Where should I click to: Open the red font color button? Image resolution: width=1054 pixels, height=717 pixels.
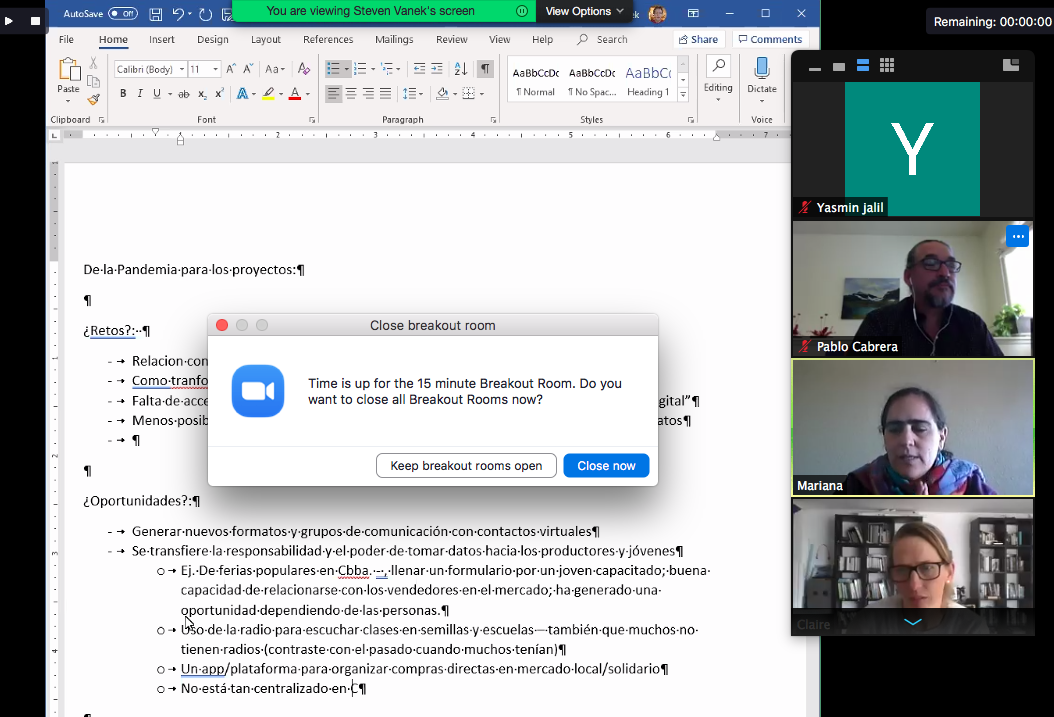(x=294, y=94)
